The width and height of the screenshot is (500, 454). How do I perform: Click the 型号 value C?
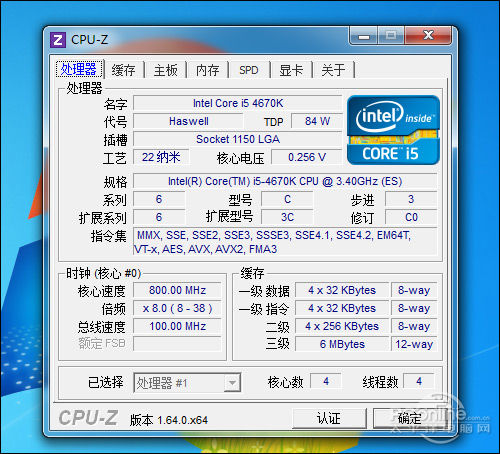tap(287, 199)
